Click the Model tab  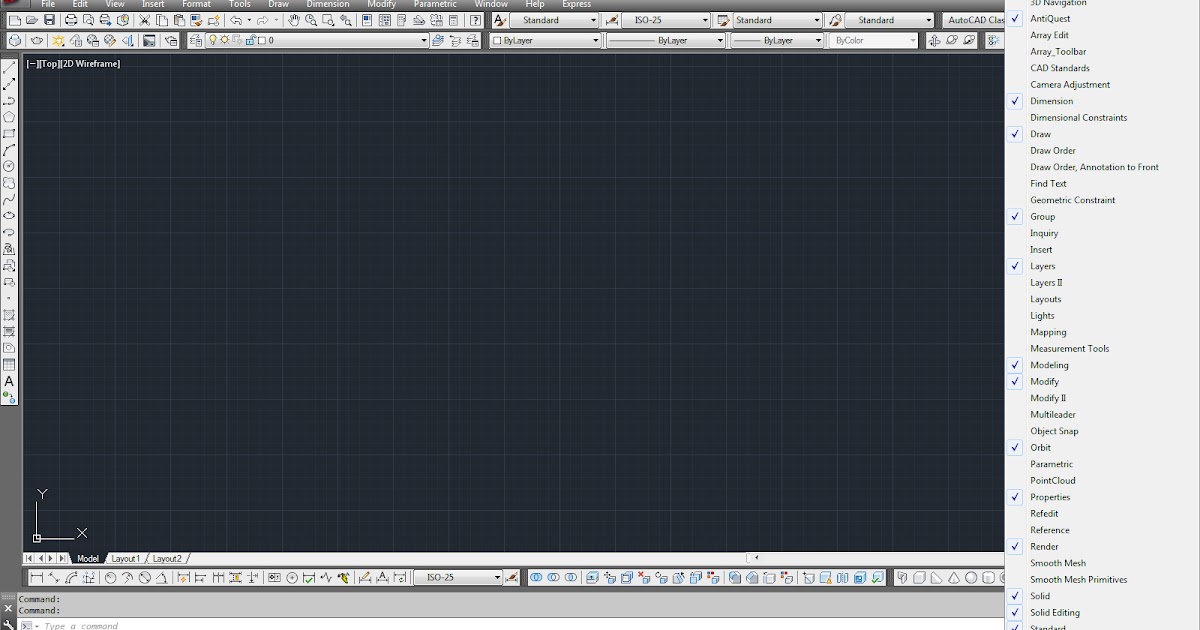[x=88, y=558]
